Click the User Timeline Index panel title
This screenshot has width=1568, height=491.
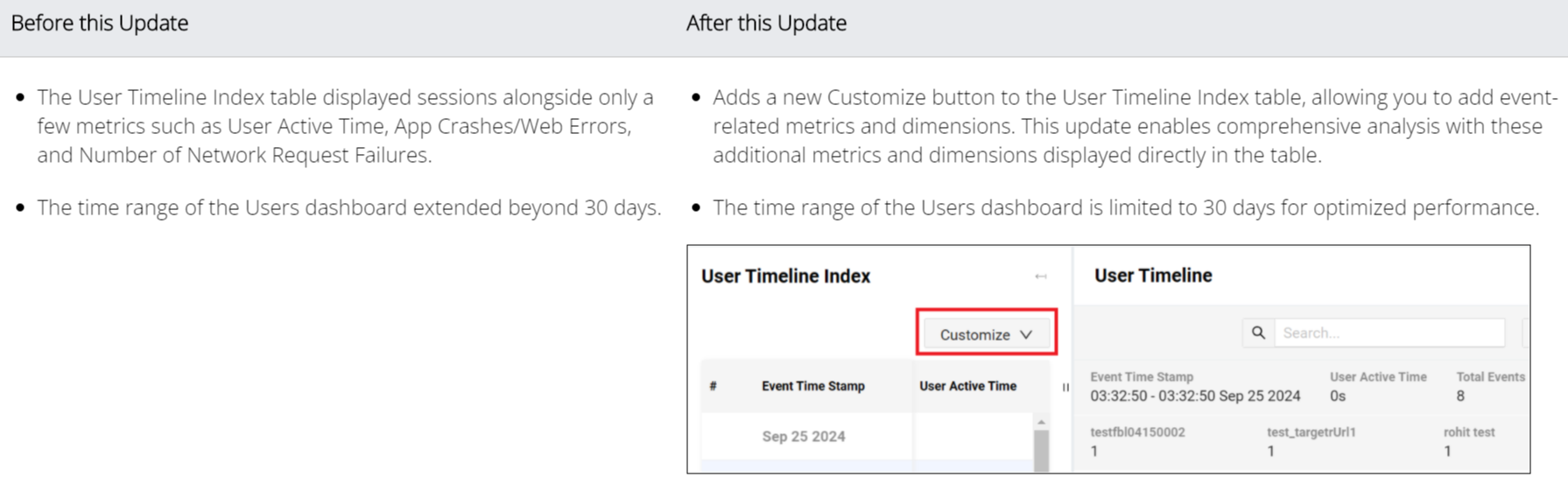click(785, 277)
